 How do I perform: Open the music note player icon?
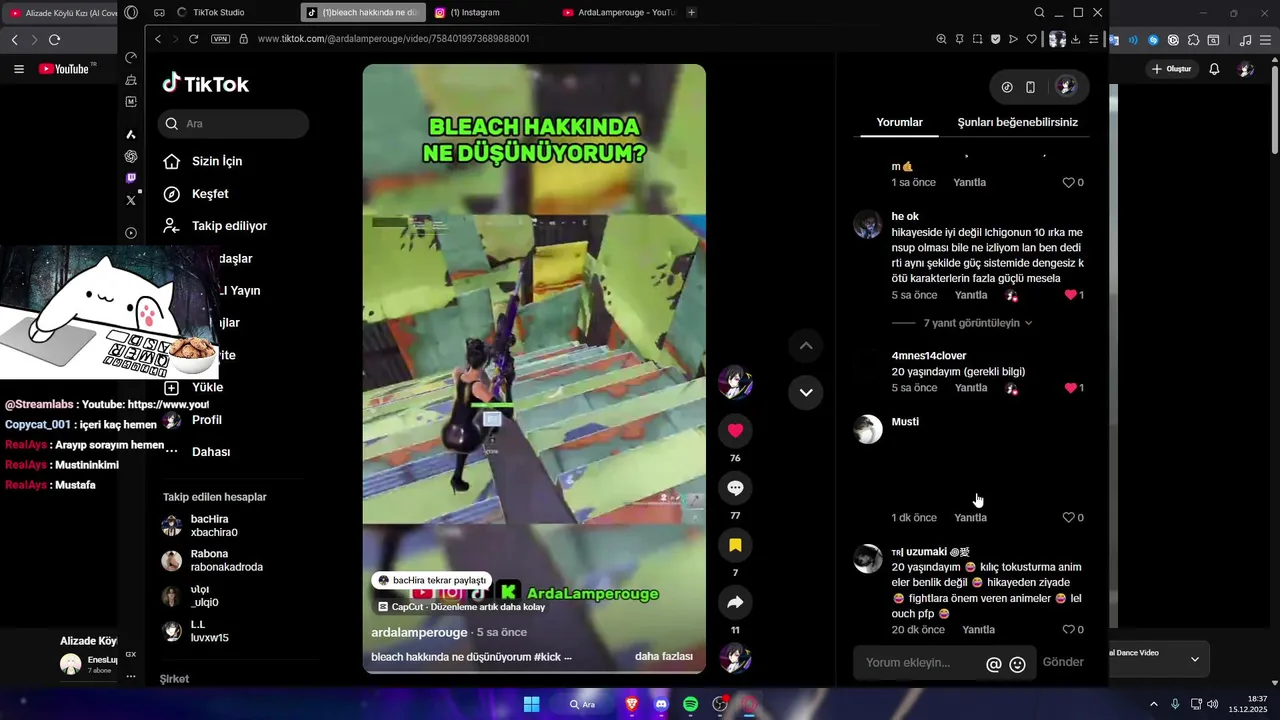(x=1245, y=40)
